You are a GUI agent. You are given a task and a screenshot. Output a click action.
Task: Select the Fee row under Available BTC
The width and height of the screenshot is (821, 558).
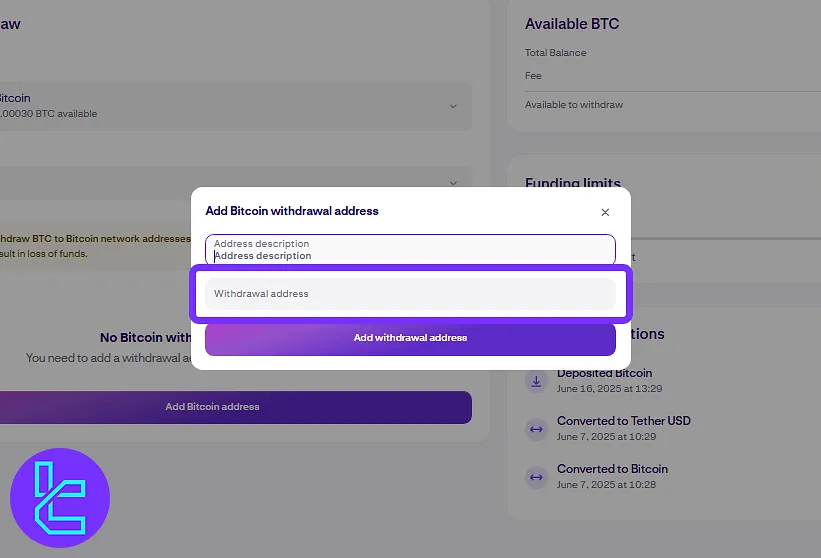pyautogui.click(x=533, y=75)
